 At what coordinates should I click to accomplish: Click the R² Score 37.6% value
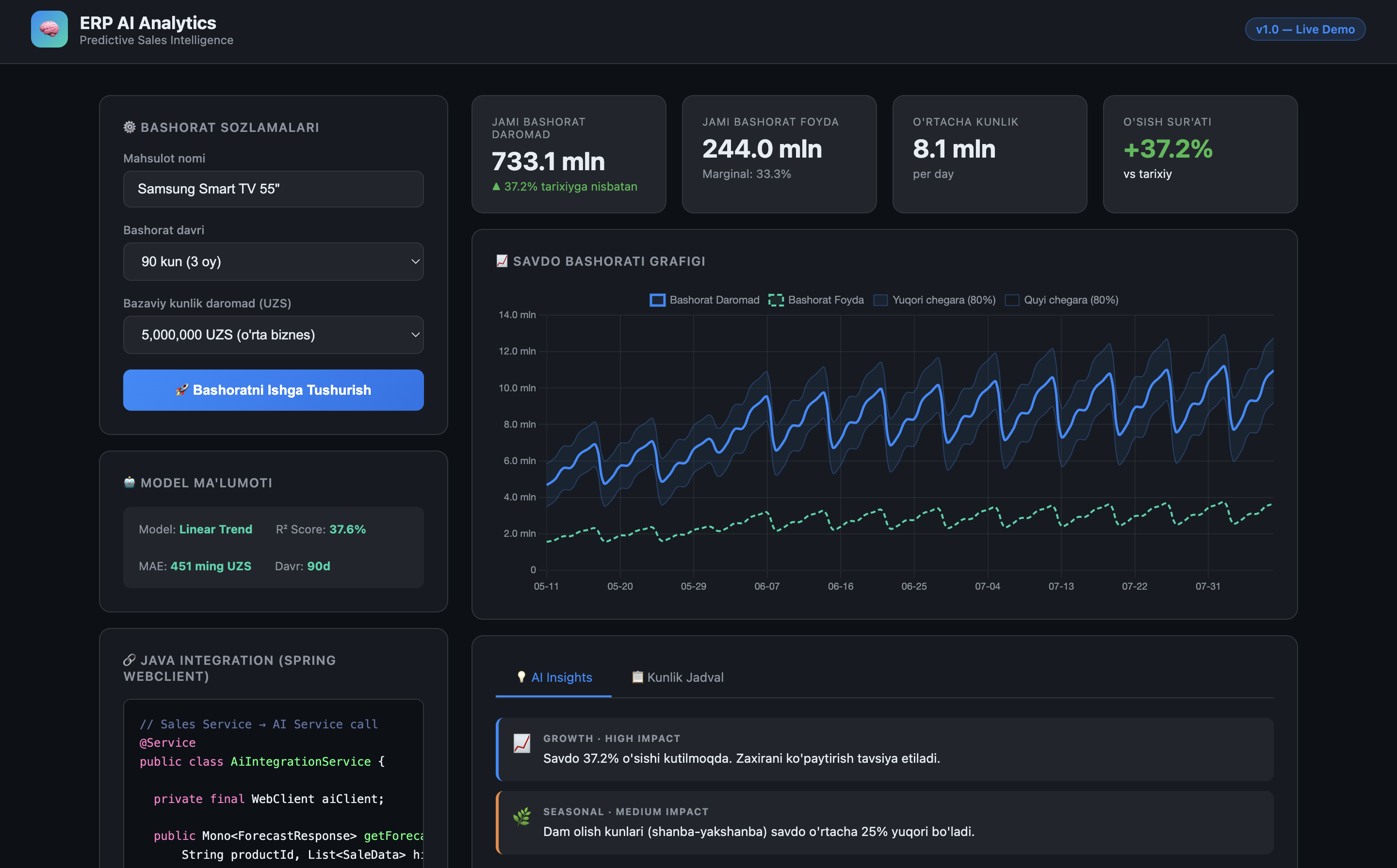[347, 530]
